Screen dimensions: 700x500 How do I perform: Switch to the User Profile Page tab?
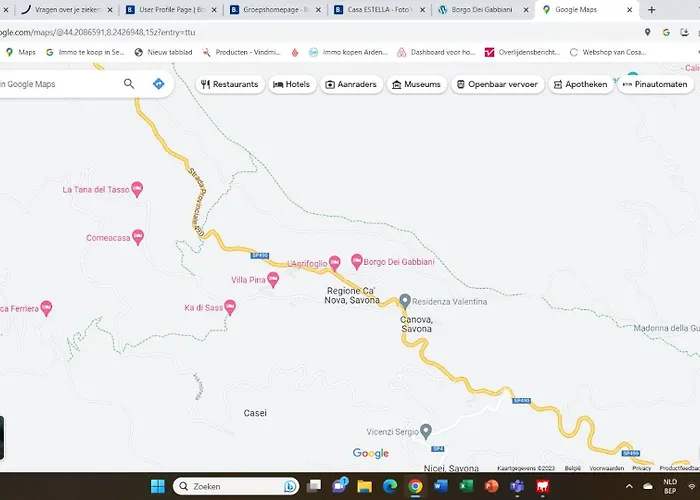point(171,9)
